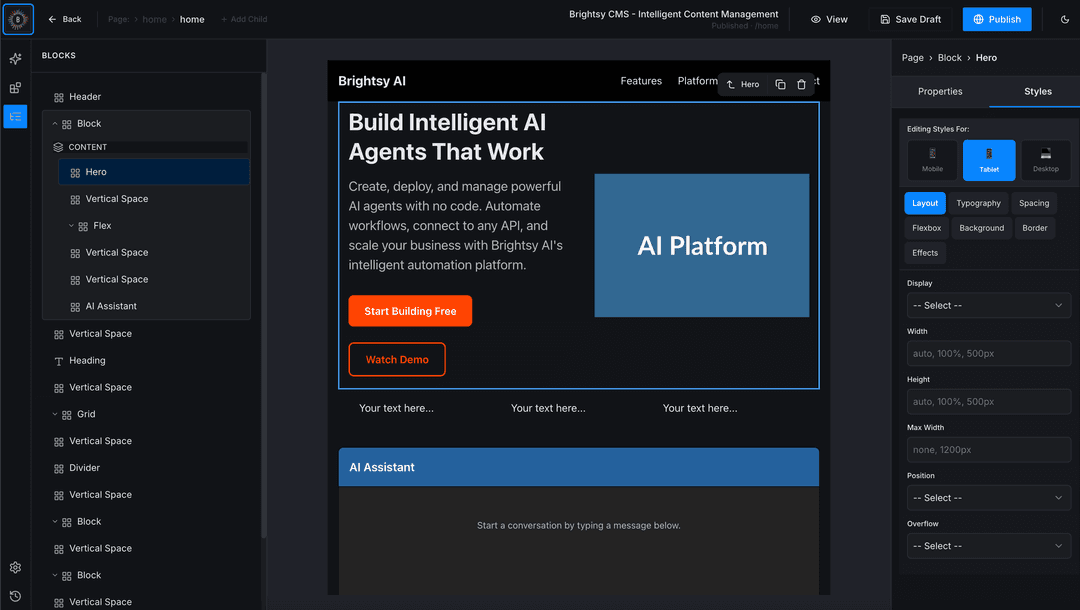Publish the page

tap(996, 19)
